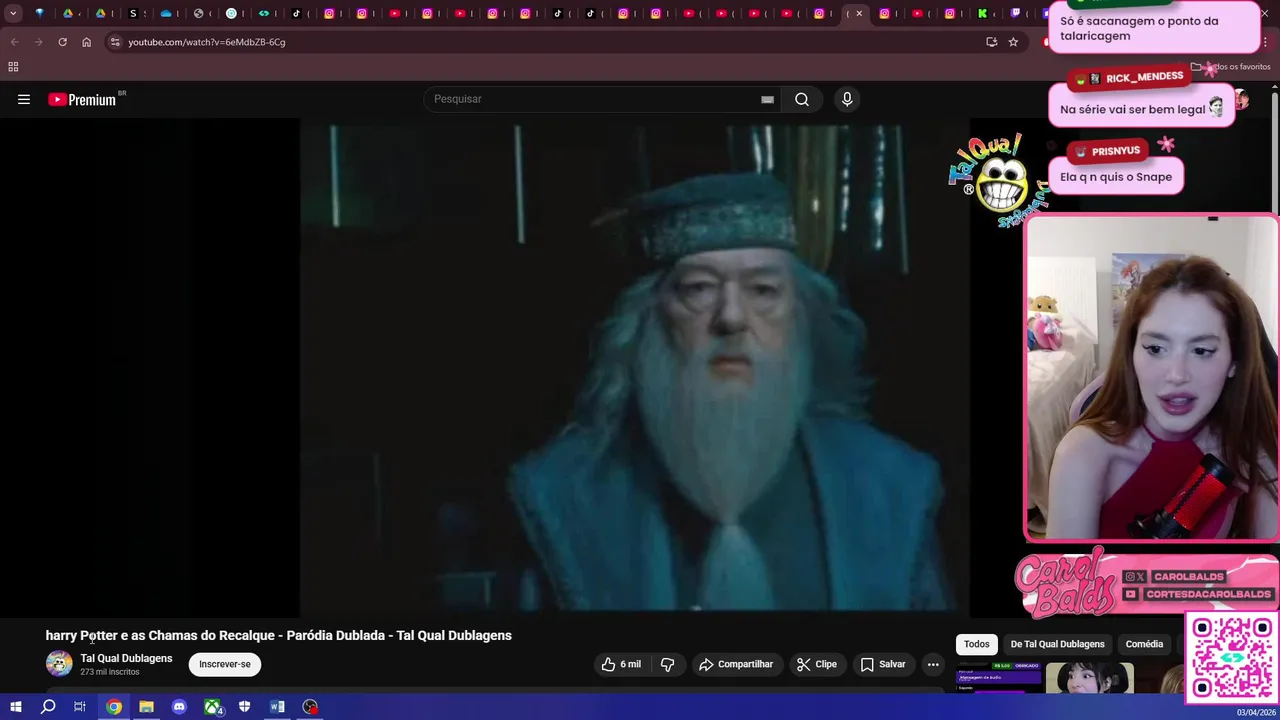
Task: Go back in browser history
Action: click(x=14, y=42)
